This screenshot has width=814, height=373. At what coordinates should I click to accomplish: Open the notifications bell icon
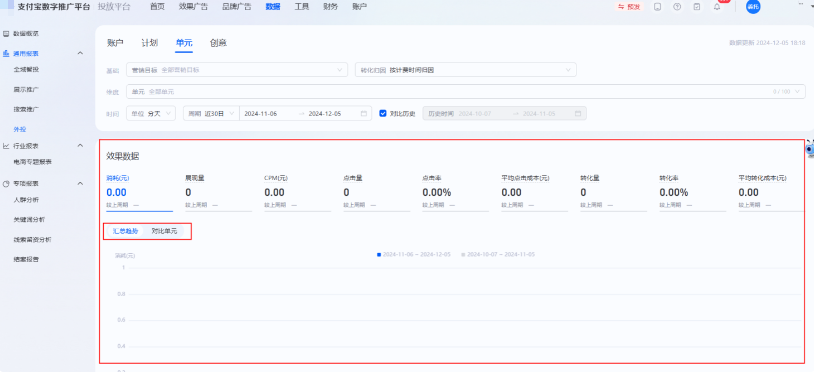(x=717, y=7)
